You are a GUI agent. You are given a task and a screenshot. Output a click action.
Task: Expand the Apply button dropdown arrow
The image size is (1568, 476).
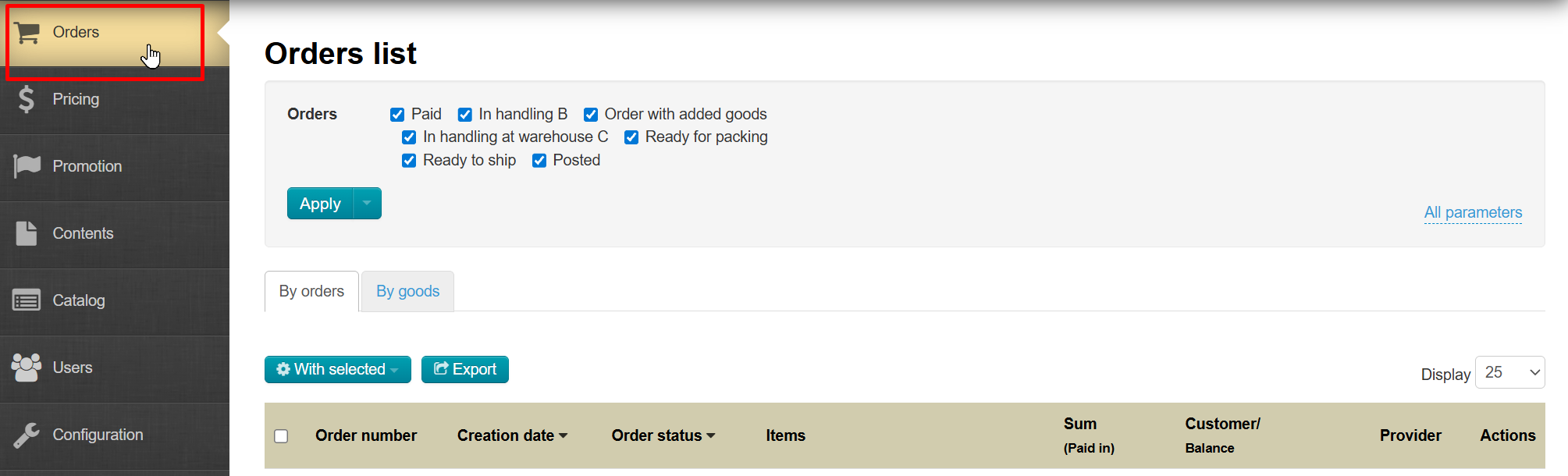[367, 204]
